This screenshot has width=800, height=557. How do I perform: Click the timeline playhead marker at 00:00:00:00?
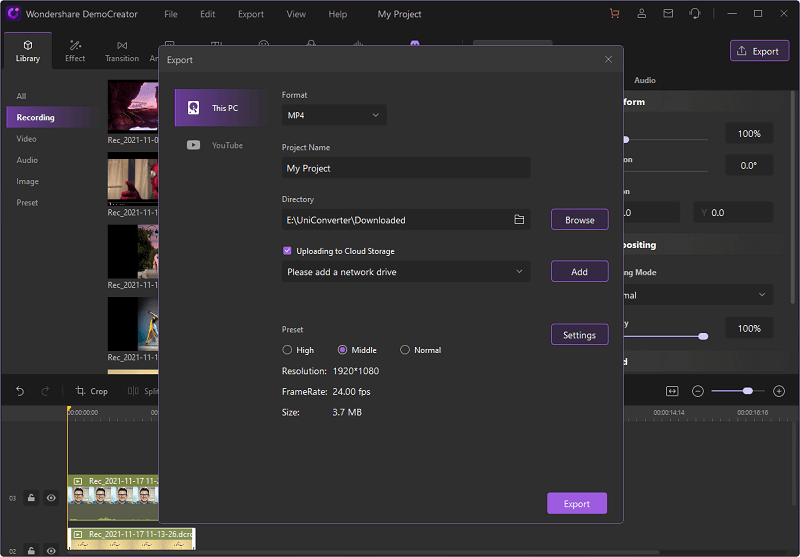(69, 410)
